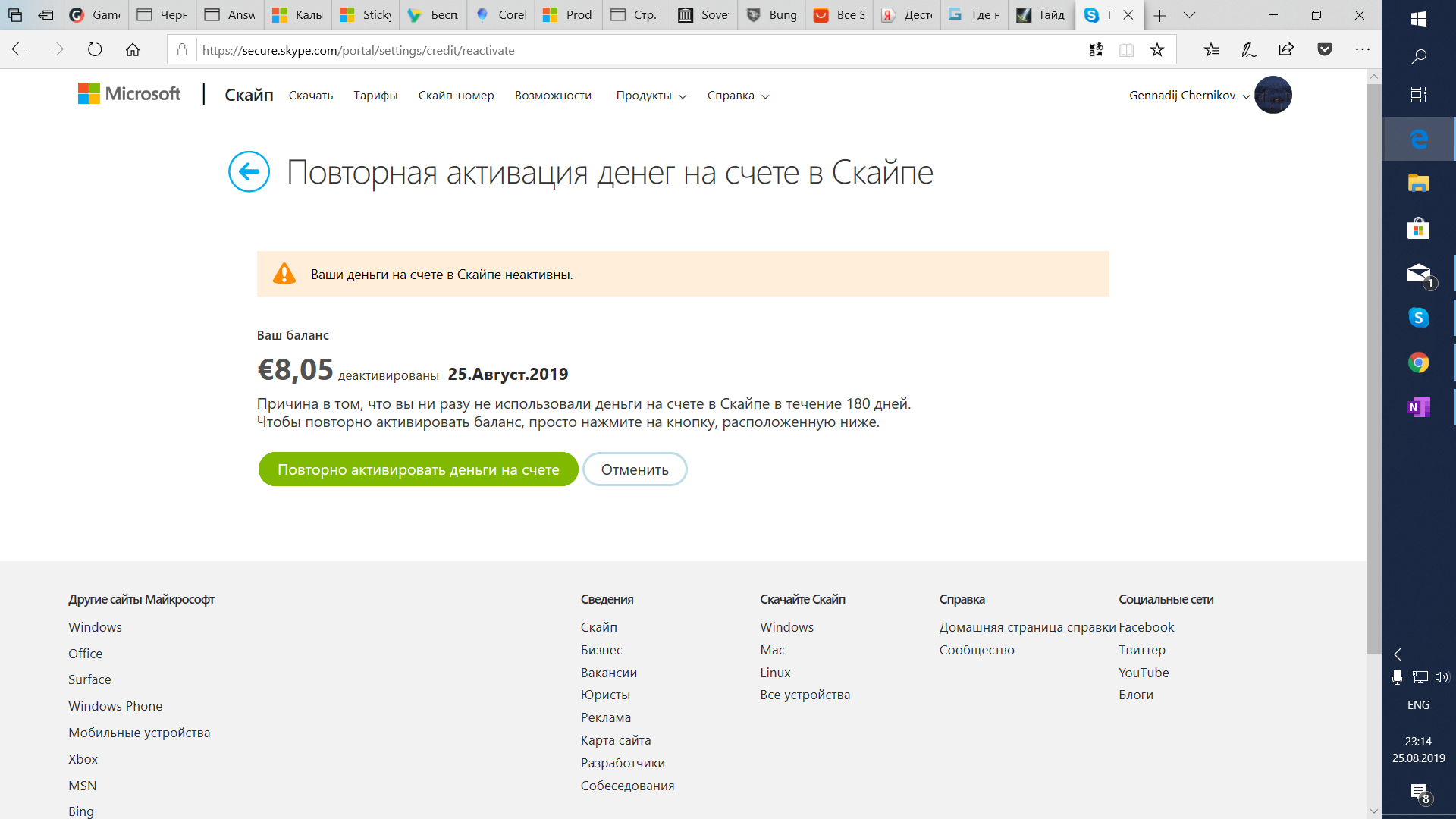Open YouTube social footer link
This screenshot has height=819, width=1456.
[1144, 673]
